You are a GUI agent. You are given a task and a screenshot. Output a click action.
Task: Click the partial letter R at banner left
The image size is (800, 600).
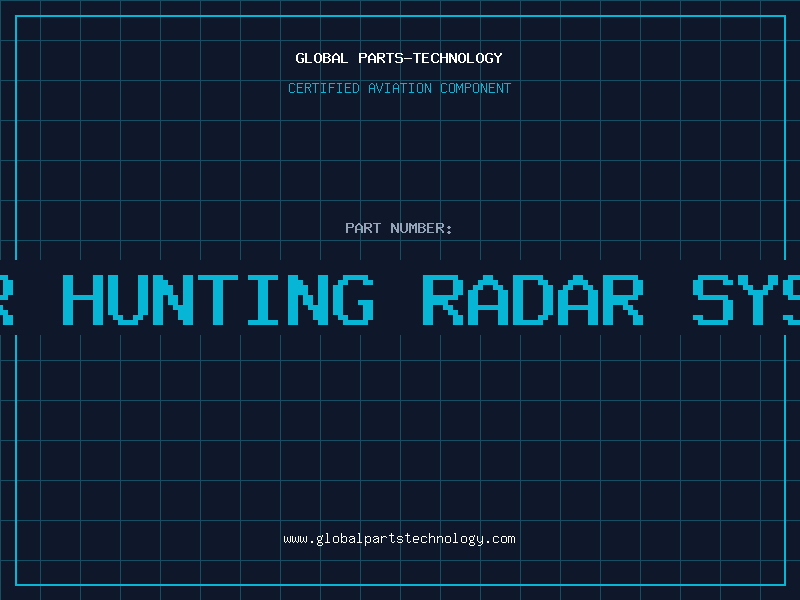(6, 298)
